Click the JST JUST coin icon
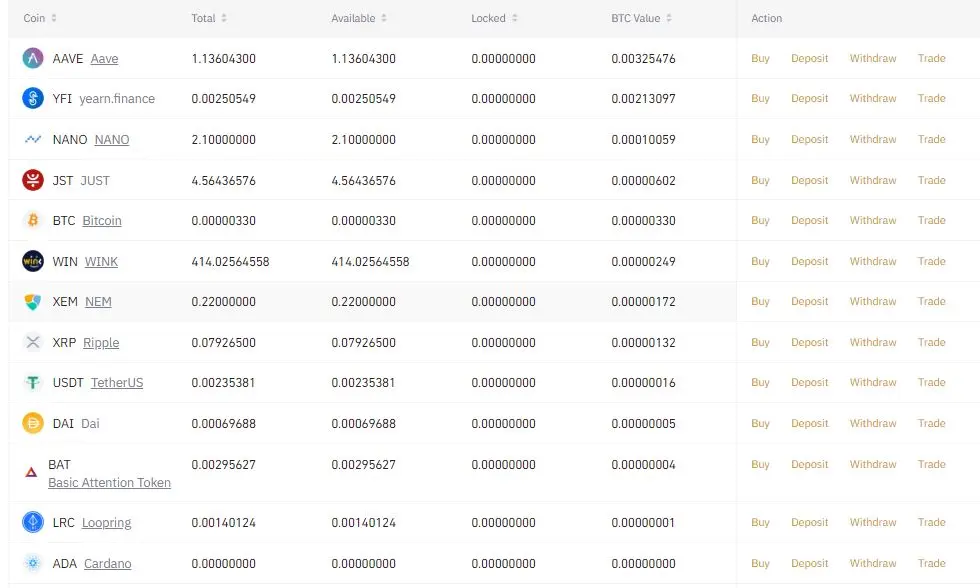The width and height of the screenshot is (980, 588). pyautogui.click(x=32, y=180)
